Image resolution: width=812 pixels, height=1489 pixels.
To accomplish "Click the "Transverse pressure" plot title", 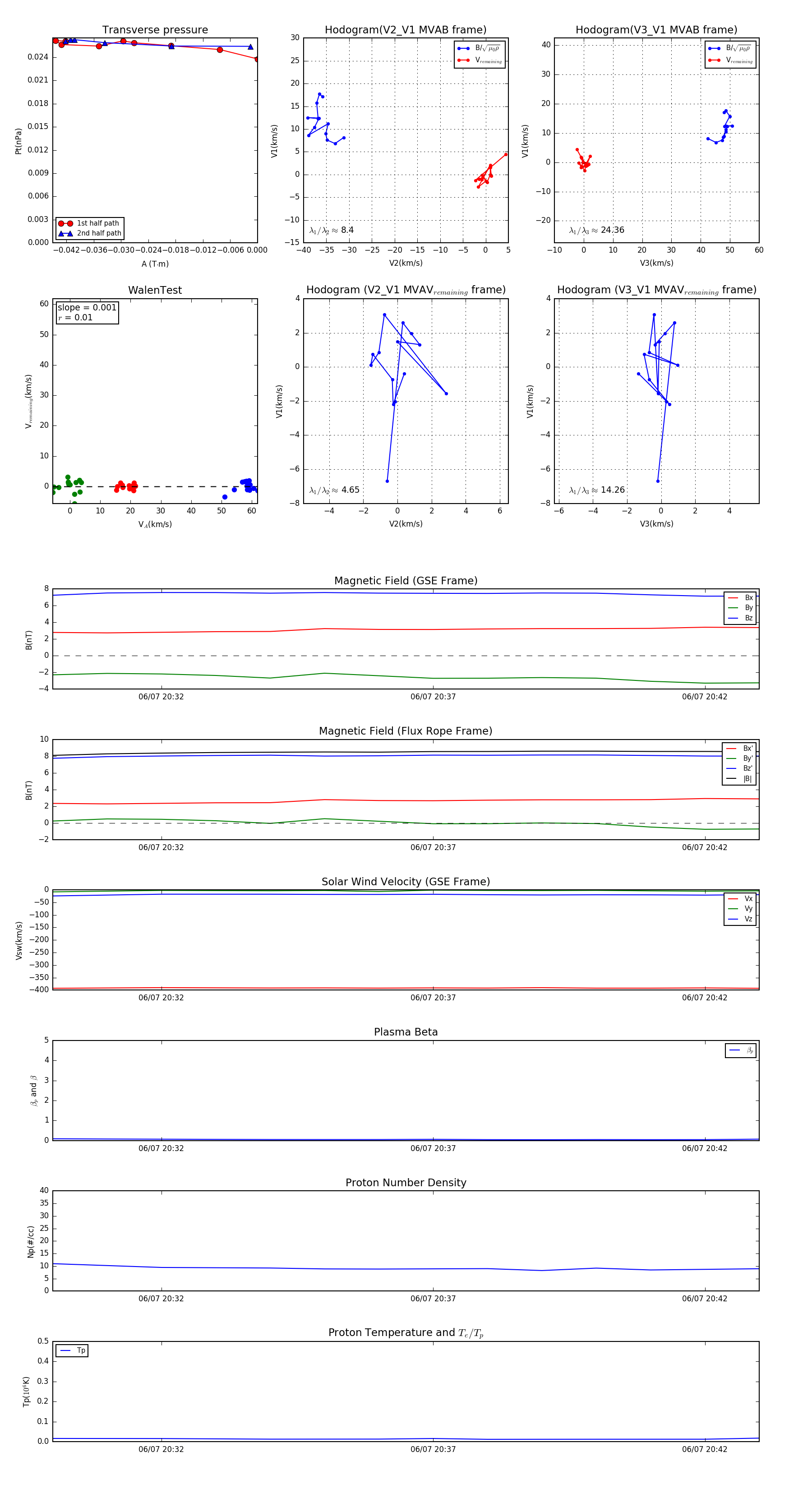I will (155, 29).
